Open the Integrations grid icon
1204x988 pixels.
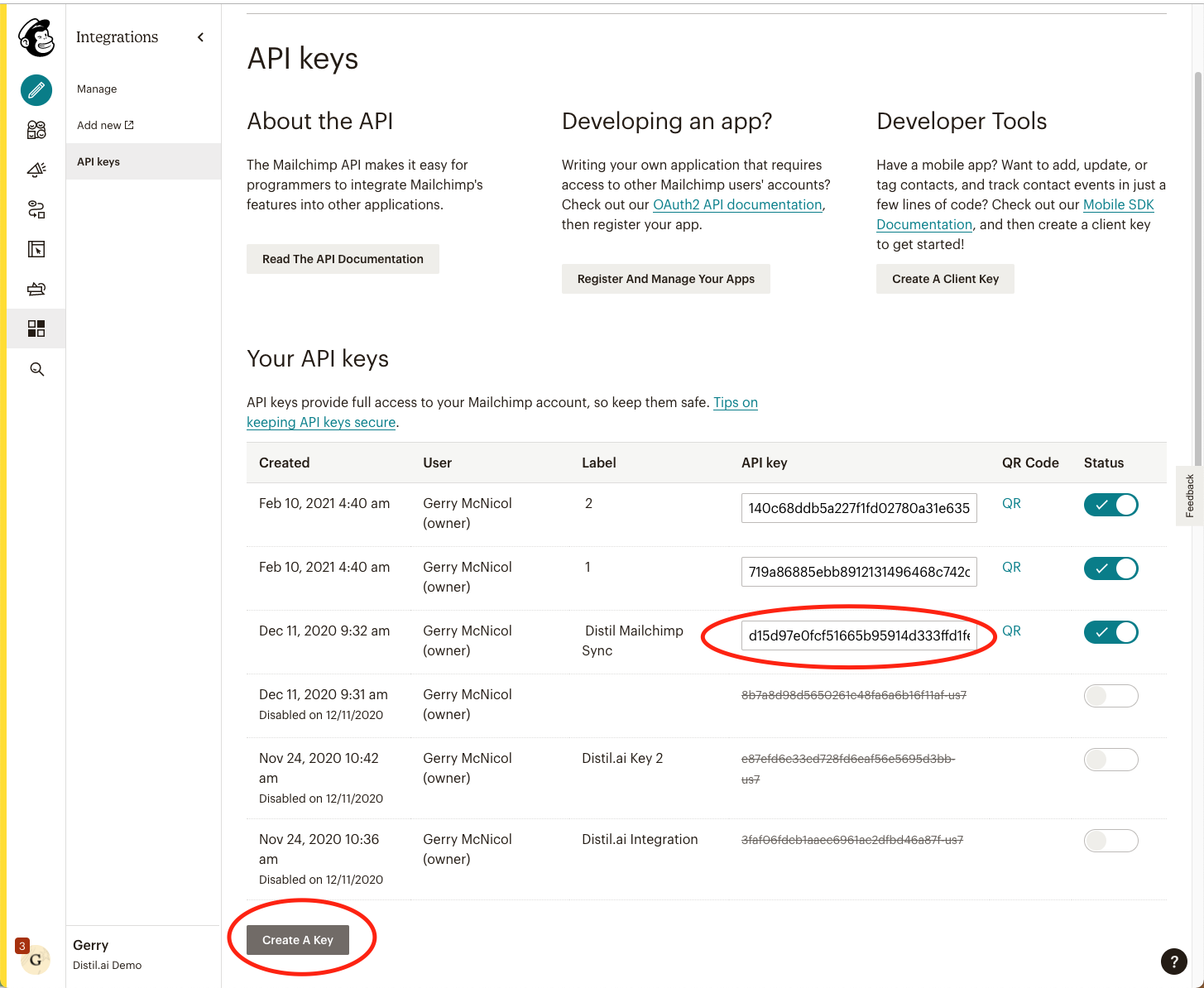(36, 329)
